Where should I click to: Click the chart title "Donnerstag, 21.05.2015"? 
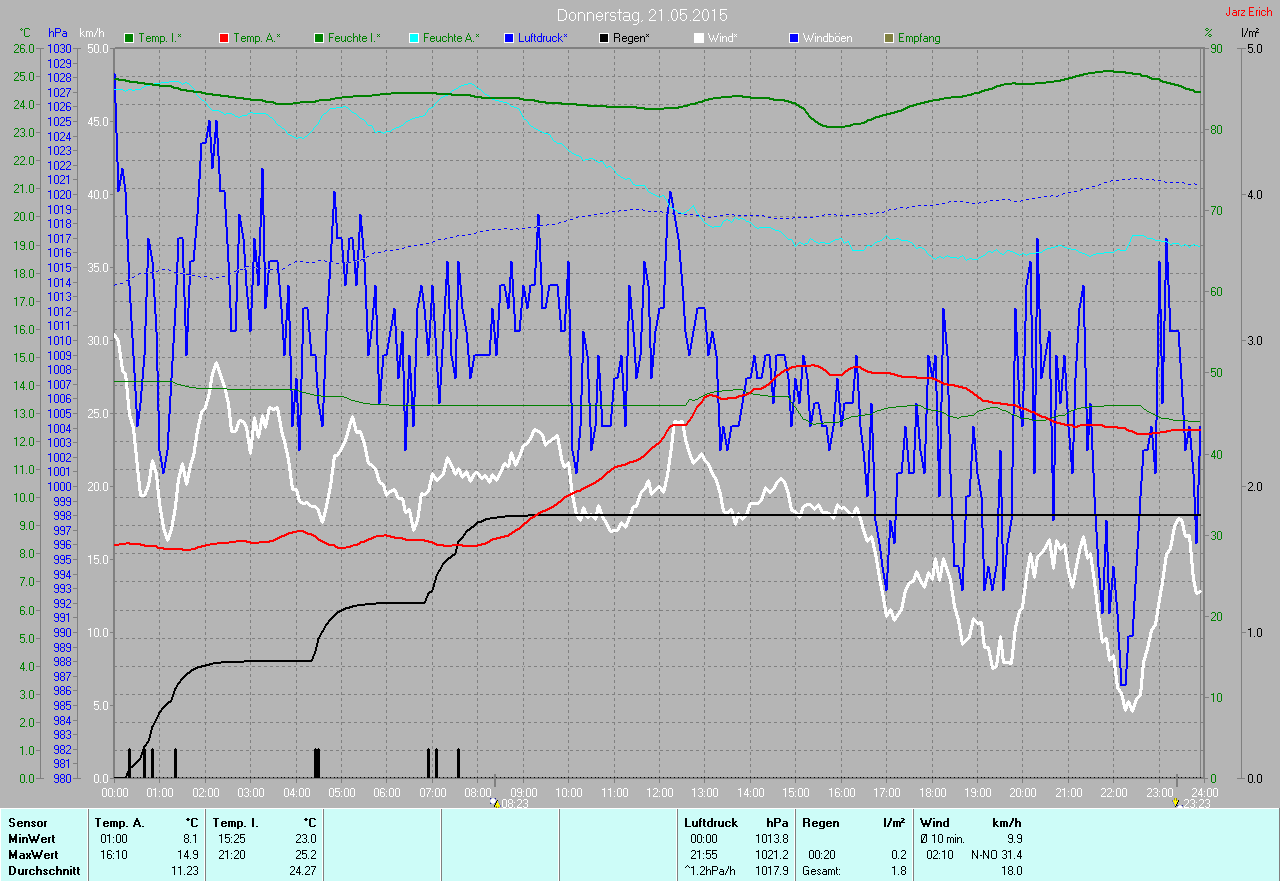click(x=642, y=15)
